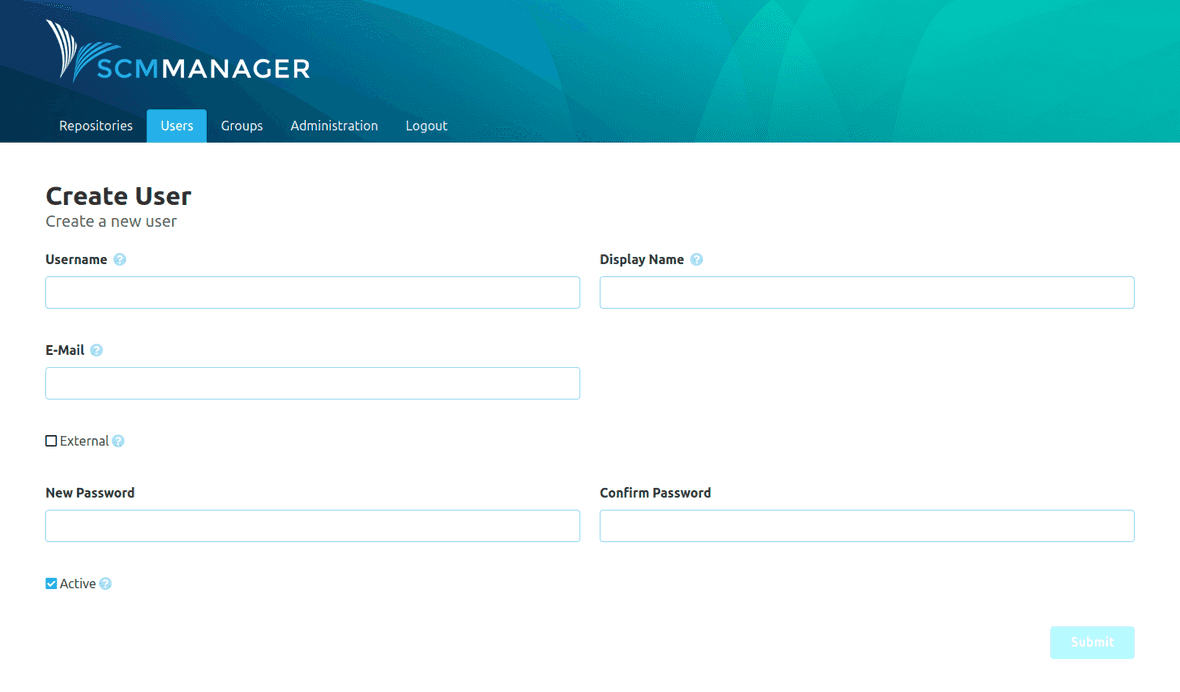Image resolution: width=1180 pixels, height=692 pixels.
Task: Click the help icon beside Display Name
Action: pos(696,259)
